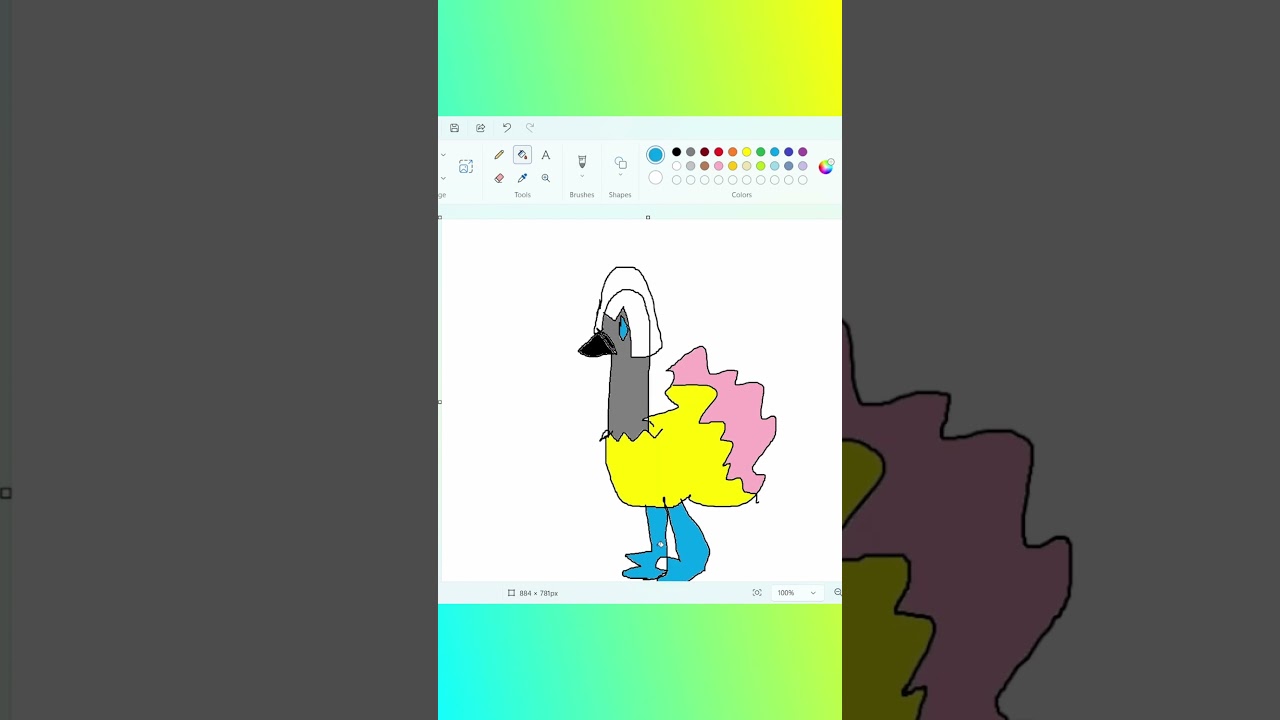This screenshot has height=720, width=1280.
Task: Open the Edit colors color wheel
Action: click(x=826, y=166)
